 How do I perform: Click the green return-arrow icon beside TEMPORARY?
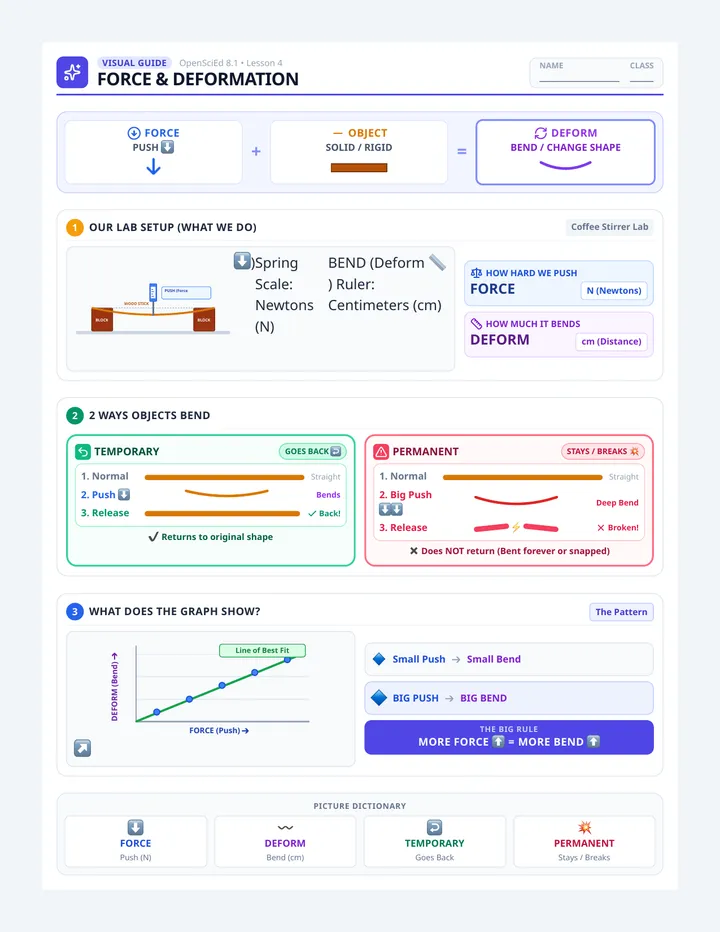click(83, 452)
